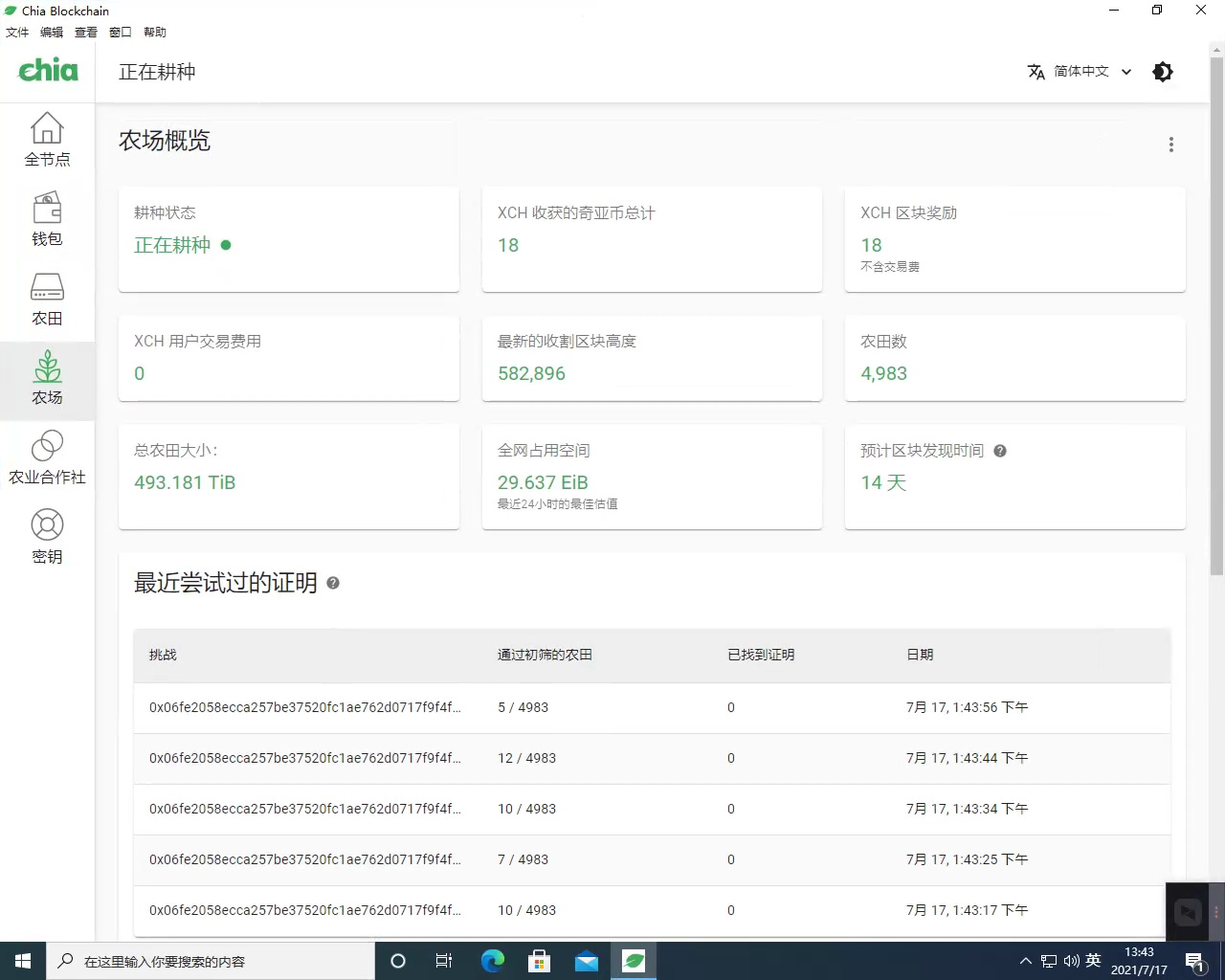Screen dimensions: 1225x980
Task: Select the Farm (农场) sidebar icon
Action: click(47, 378)
